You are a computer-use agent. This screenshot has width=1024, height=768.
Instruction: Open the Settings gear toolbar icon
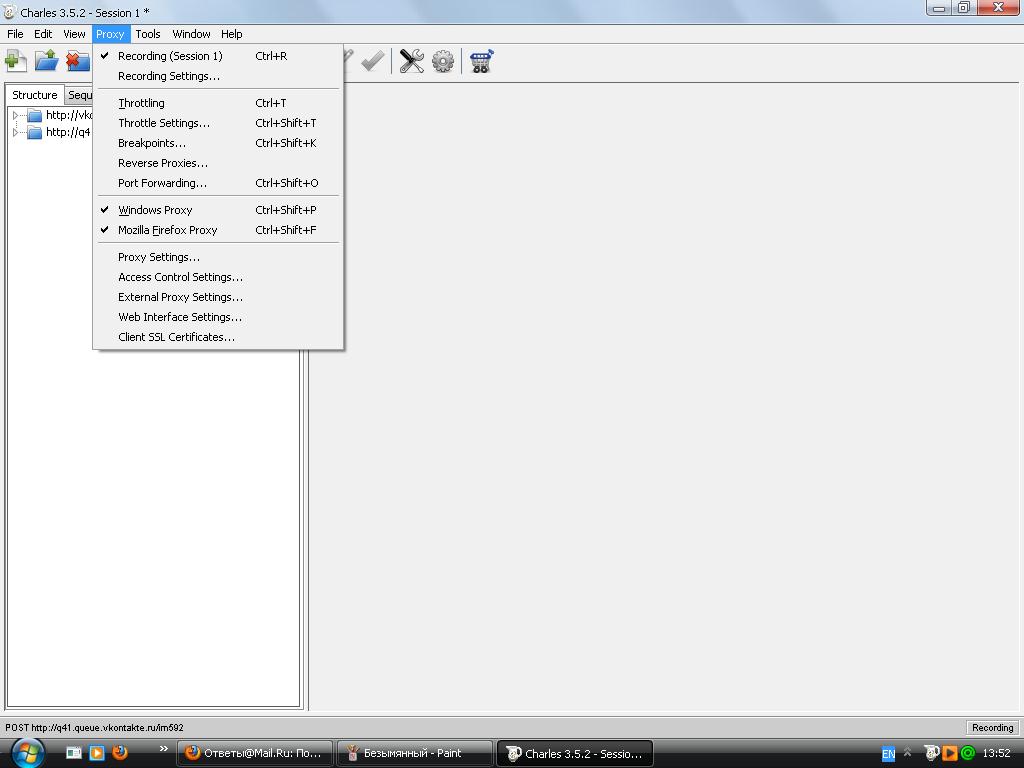[443, 61]
